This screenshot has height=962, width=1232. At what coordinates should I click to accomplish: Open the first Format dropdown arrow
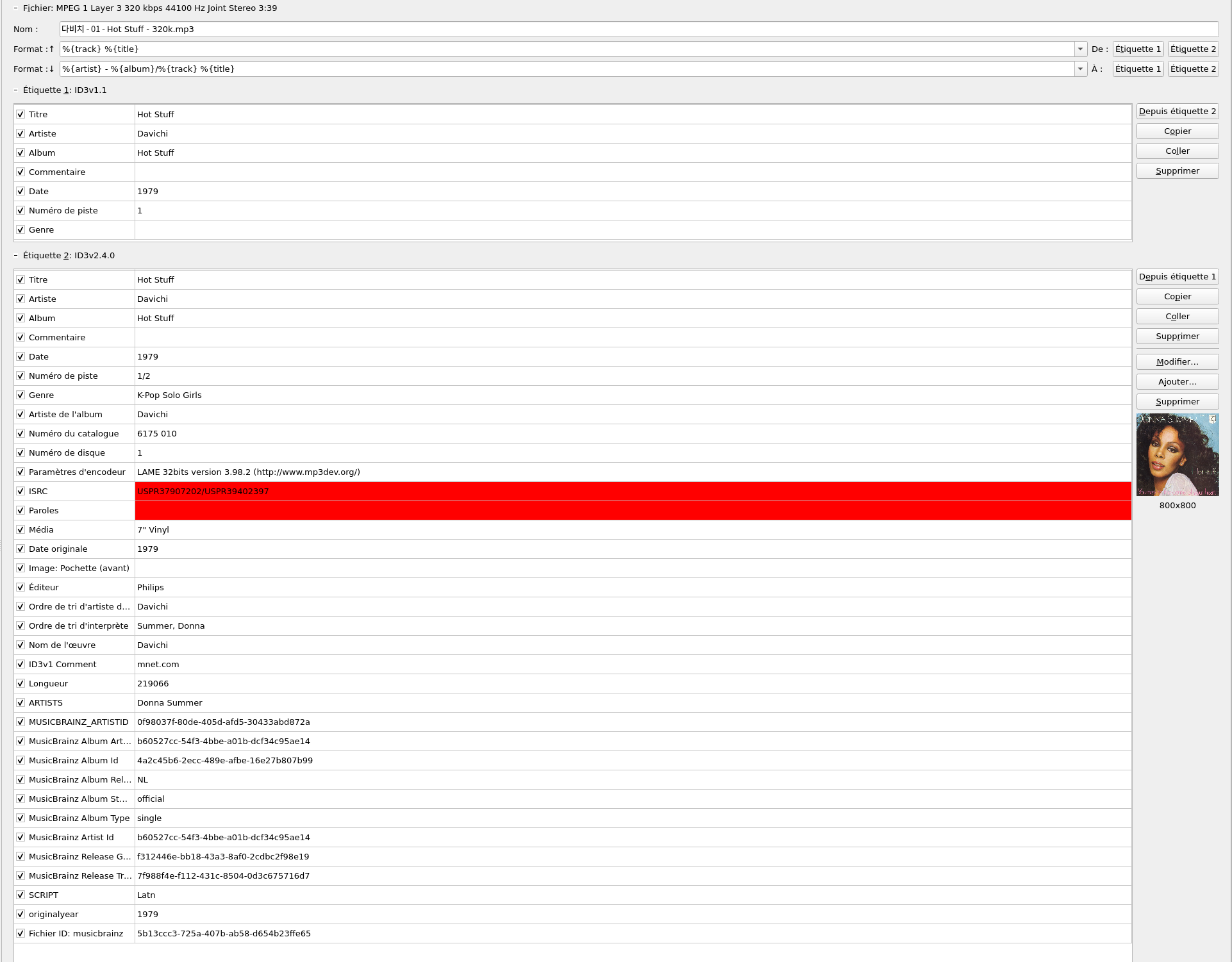[x=1080, y=49]
